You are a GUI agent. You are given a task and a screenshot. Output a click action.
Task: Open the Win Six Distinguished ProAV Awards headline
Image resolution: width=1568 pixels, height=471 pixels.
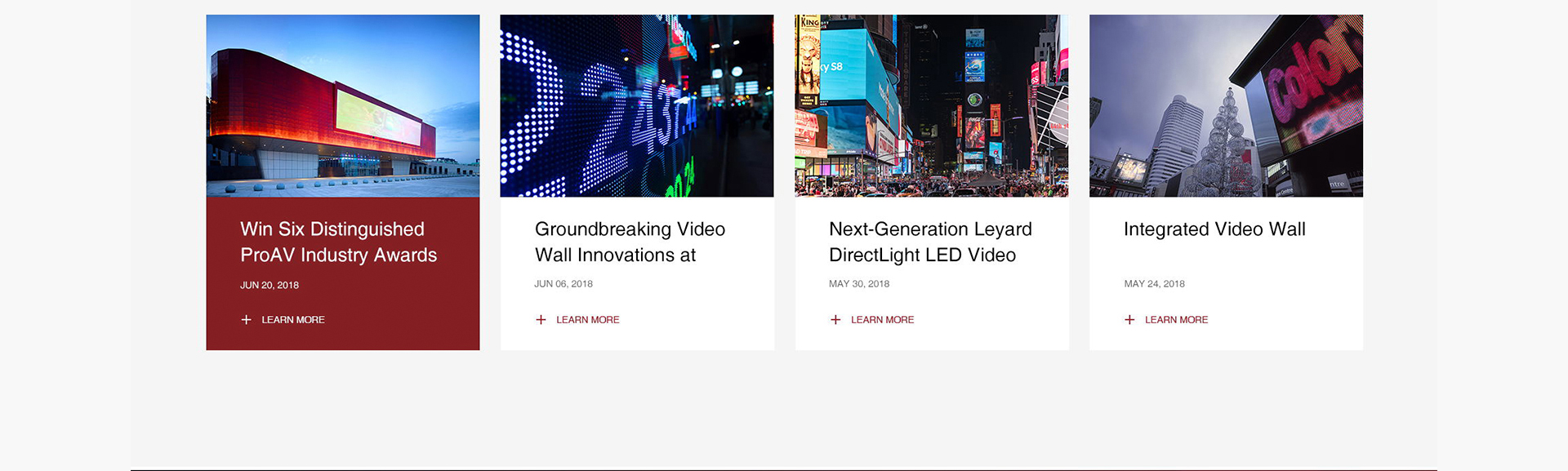point(338,242)
